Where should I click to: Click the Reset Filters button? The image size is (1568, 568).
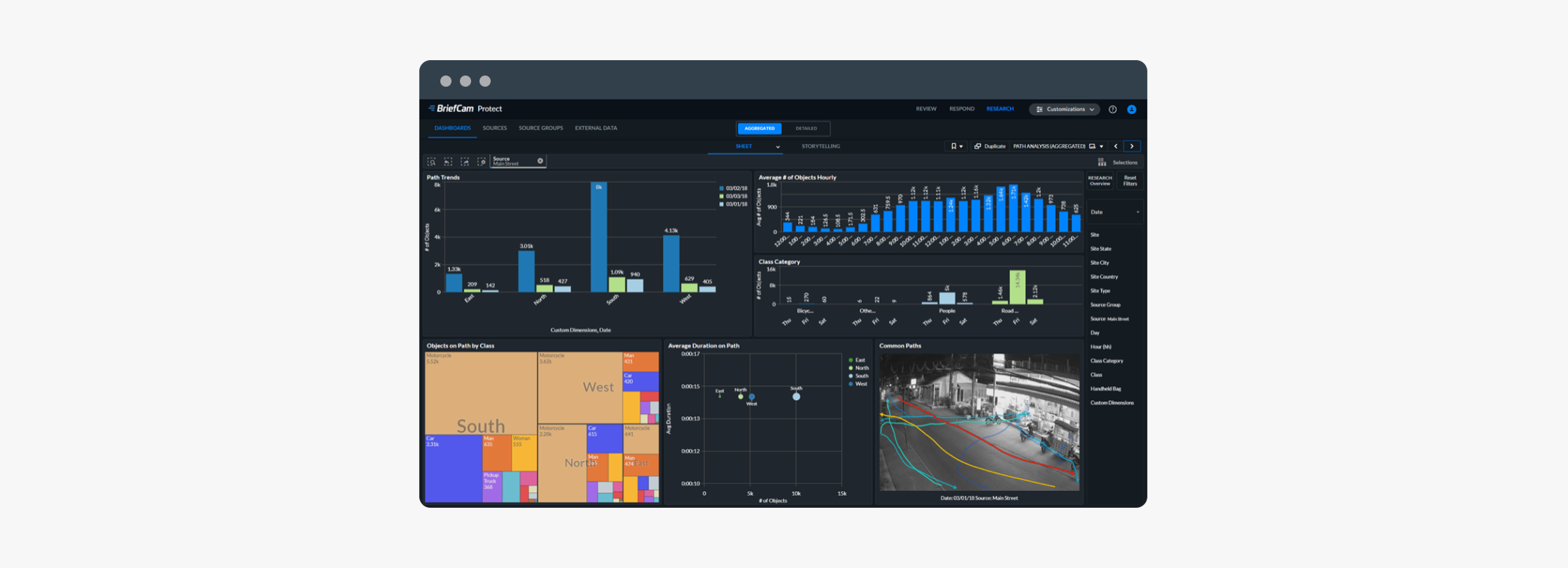tap(1130, 180)
